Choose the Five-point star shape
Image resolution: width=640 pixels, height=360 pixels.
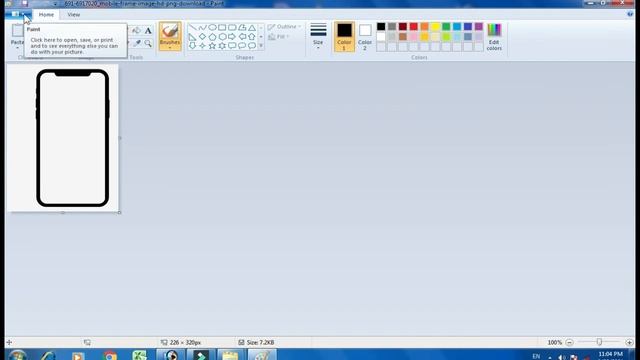[x=212, y=46]
